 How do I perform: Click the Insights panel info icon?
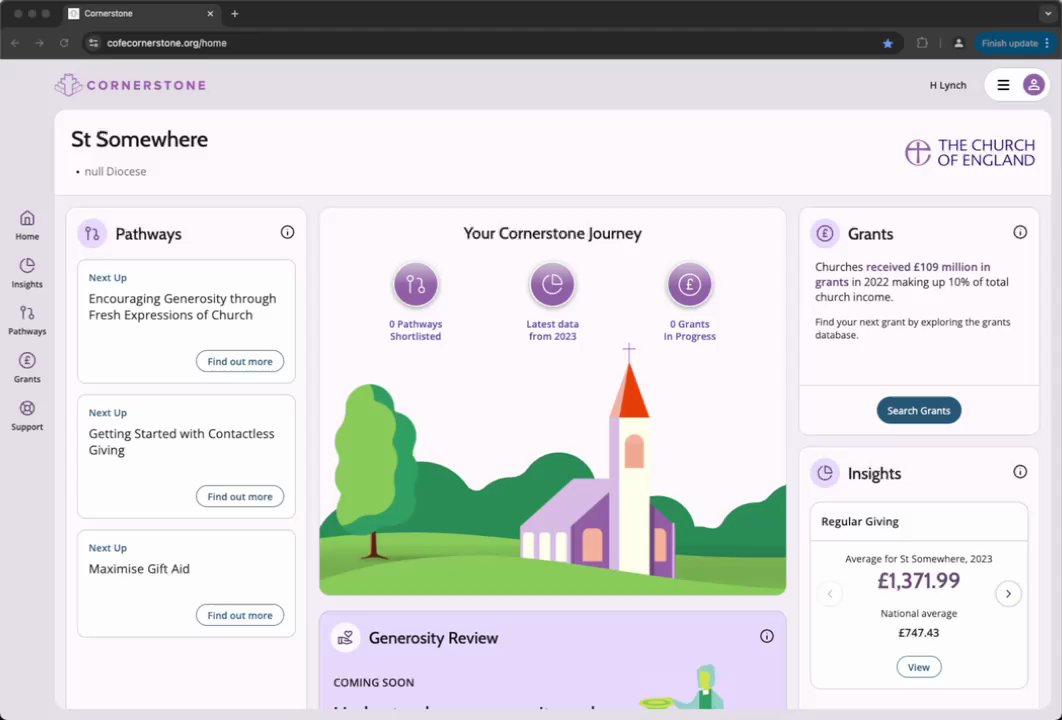1020,472
